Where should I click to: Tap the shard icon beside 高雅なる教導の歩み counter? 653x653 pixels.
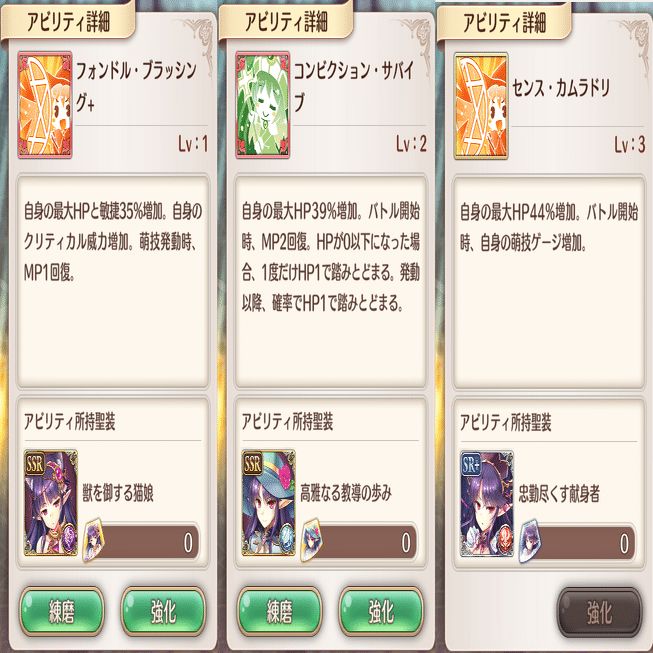[311, 540]
